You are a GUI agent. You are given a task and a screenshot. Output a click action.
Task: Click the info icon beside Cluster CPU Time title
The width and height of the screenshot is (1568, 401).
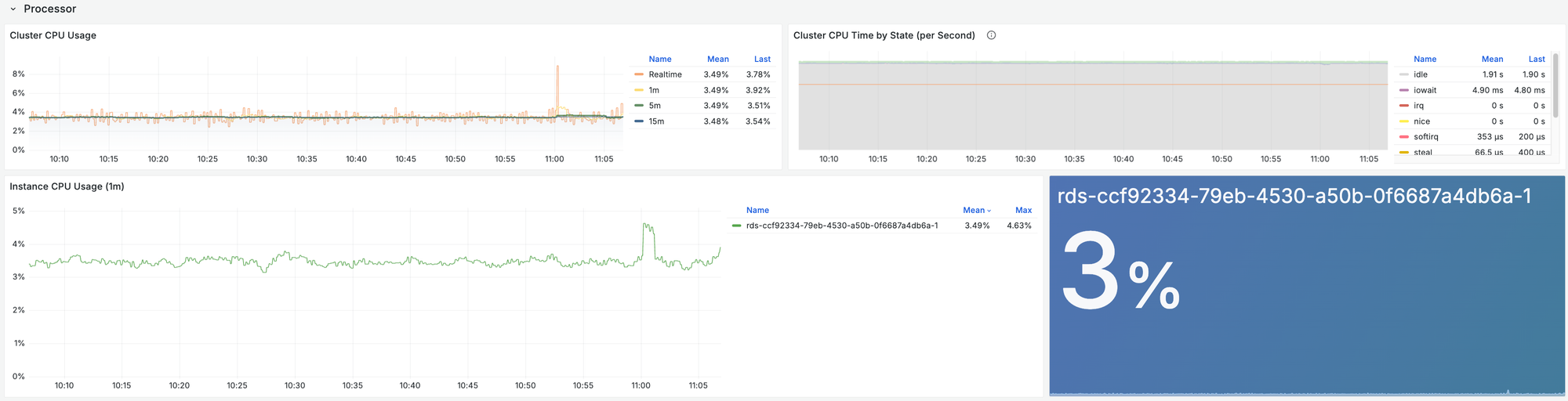[991, 35]
